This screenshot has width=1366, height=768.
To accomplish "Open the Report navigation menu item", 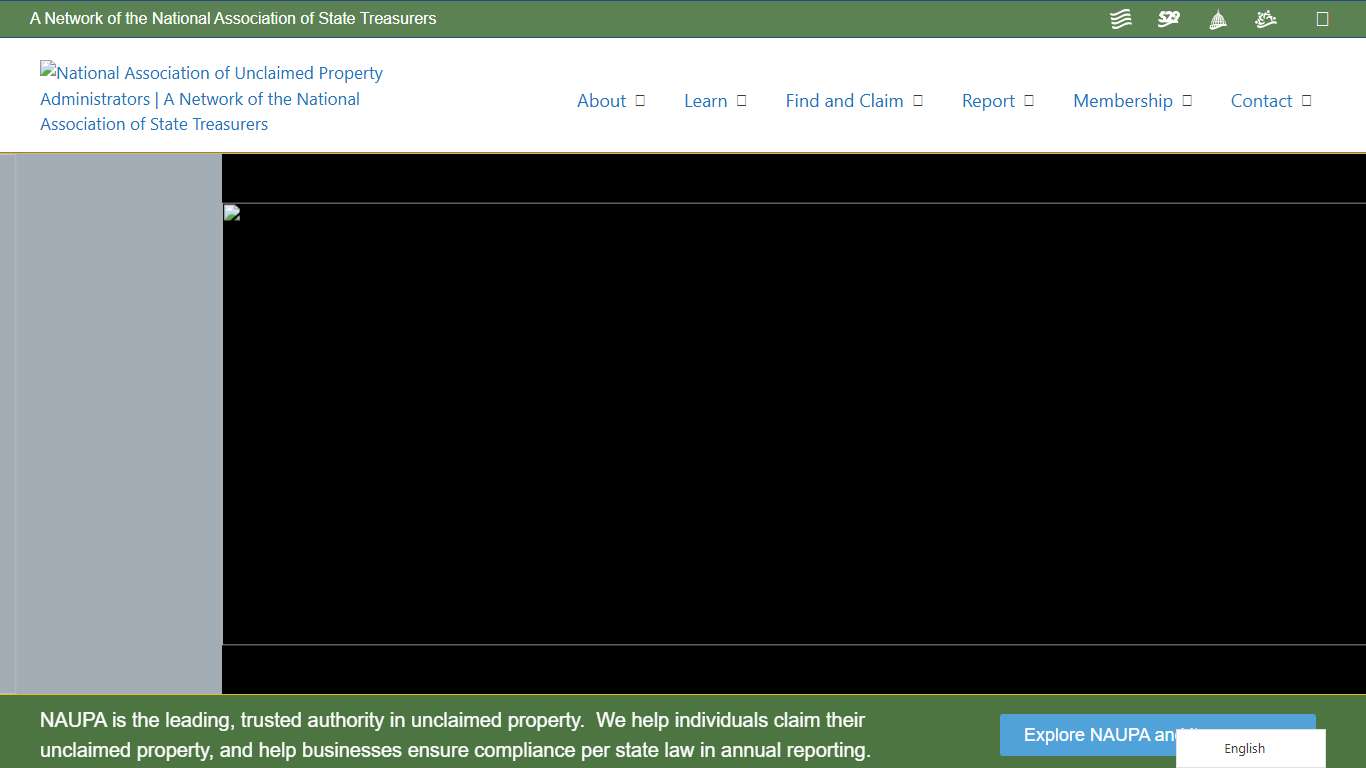I will [x=987, y=100].
